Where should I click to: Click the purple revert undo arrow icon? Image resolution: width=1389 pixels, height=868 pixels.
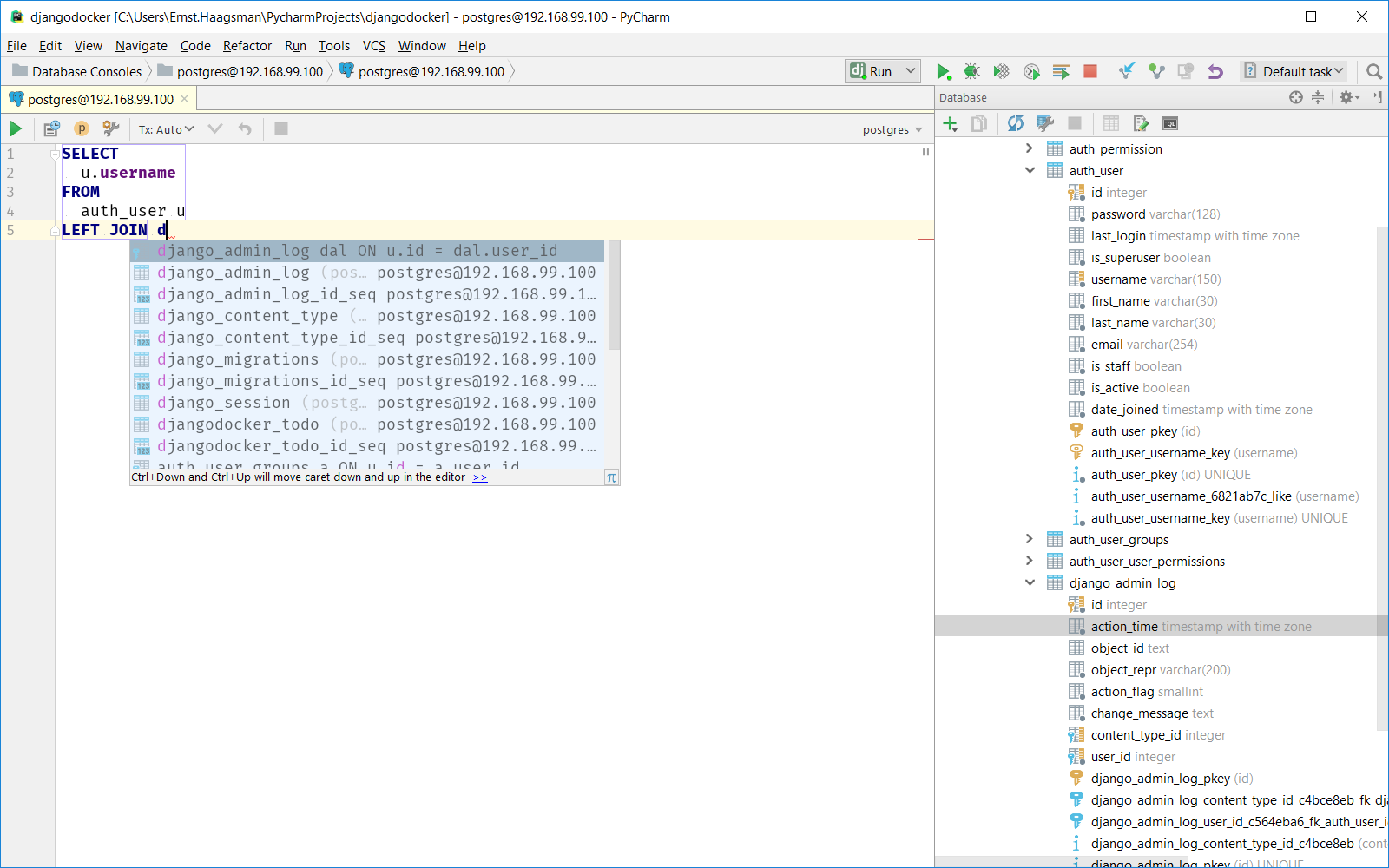click(x=1215, y=71)
